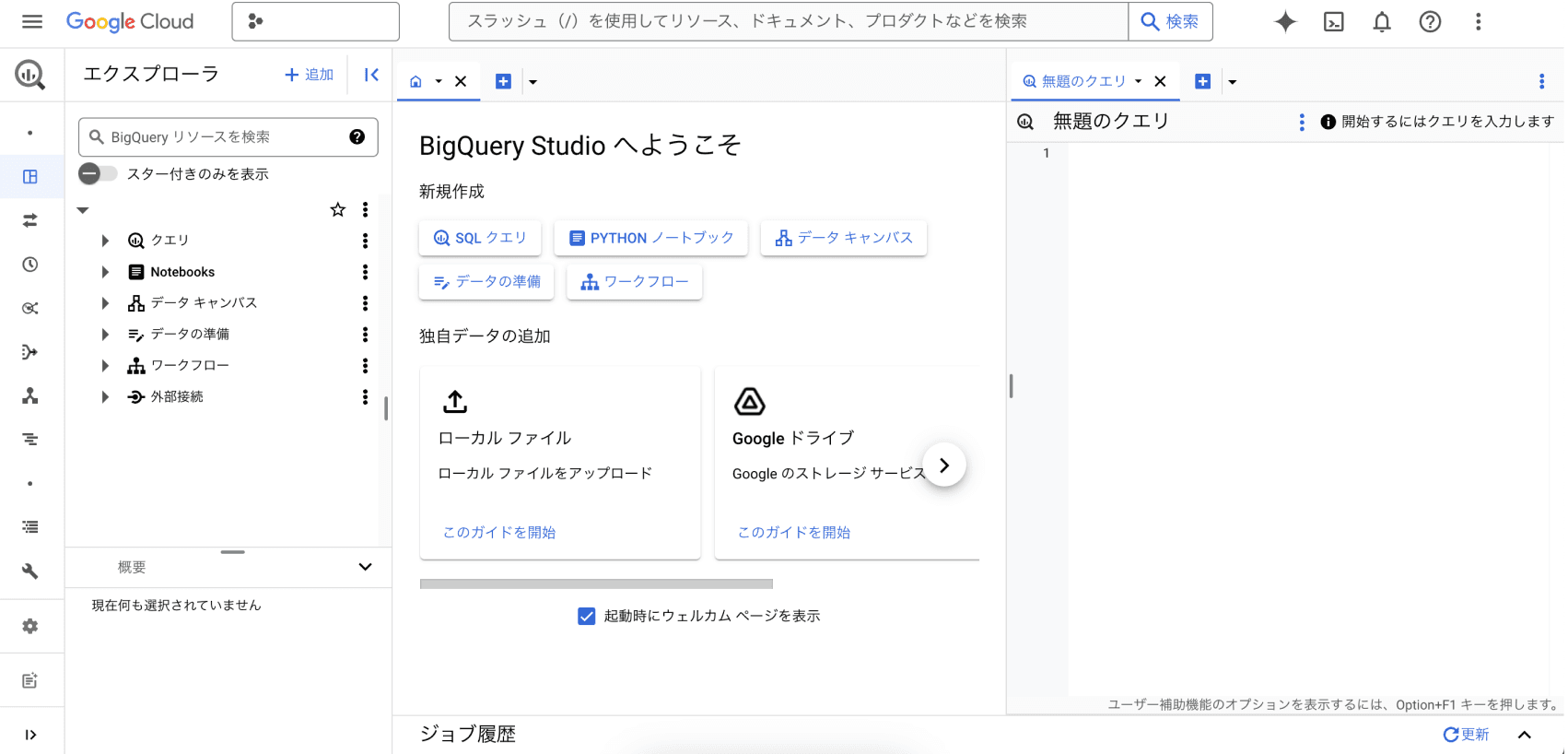Viewport: 1568px width, 754px height.
Task: Open the release notes sidebar icon
Action: (30, 680)
